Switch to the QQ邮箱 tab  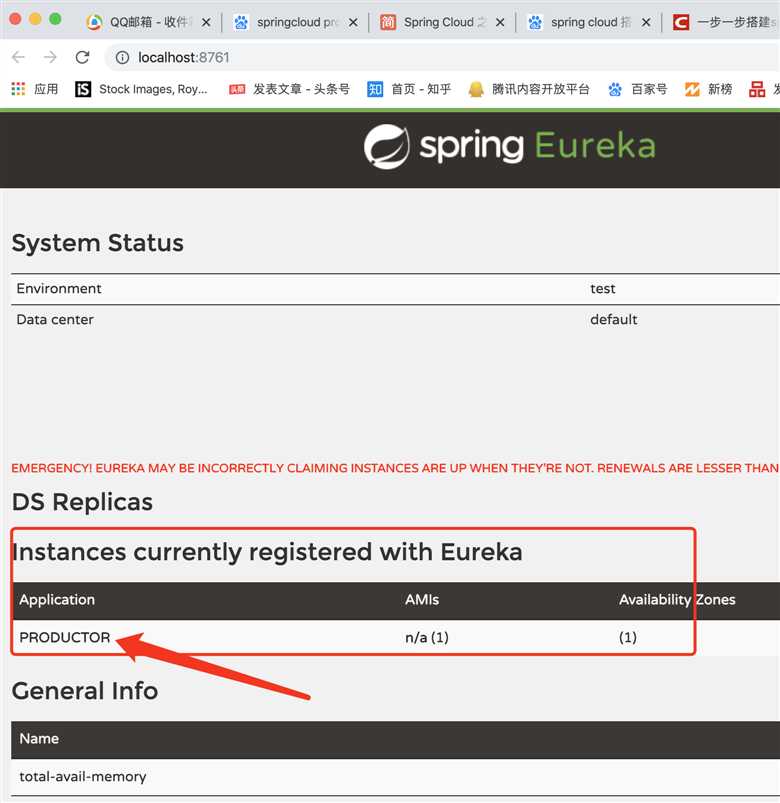point(140,22)
